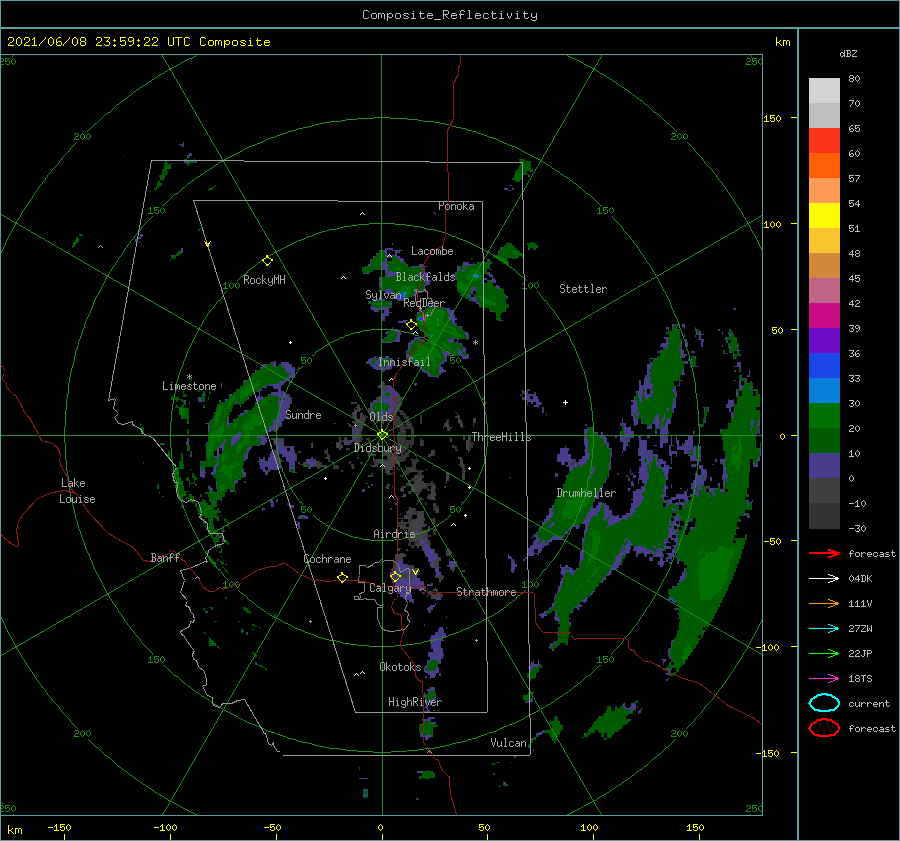Click the Okotoks town label
The image size is (900, 841).
pos(400,667)
